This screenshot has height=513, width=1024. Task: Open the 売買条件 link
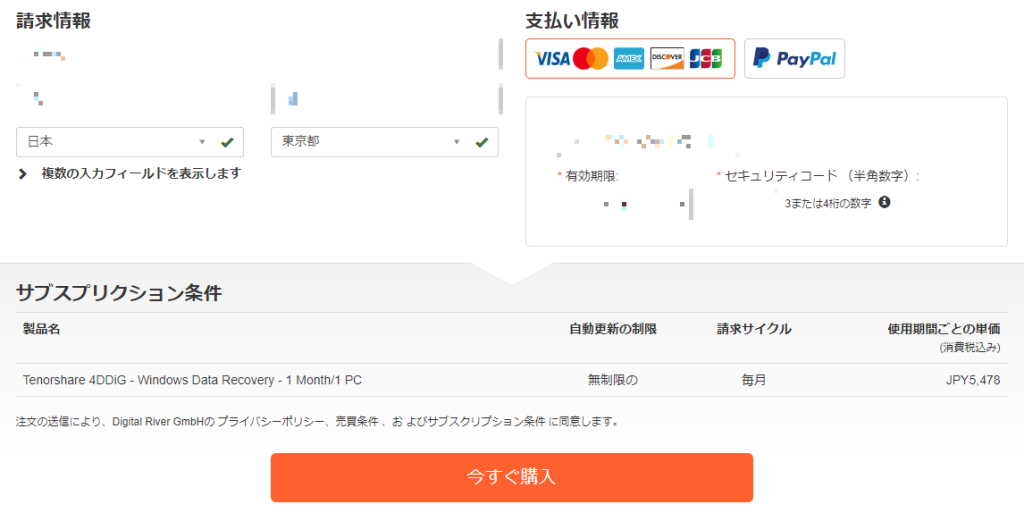pos(357,422)
